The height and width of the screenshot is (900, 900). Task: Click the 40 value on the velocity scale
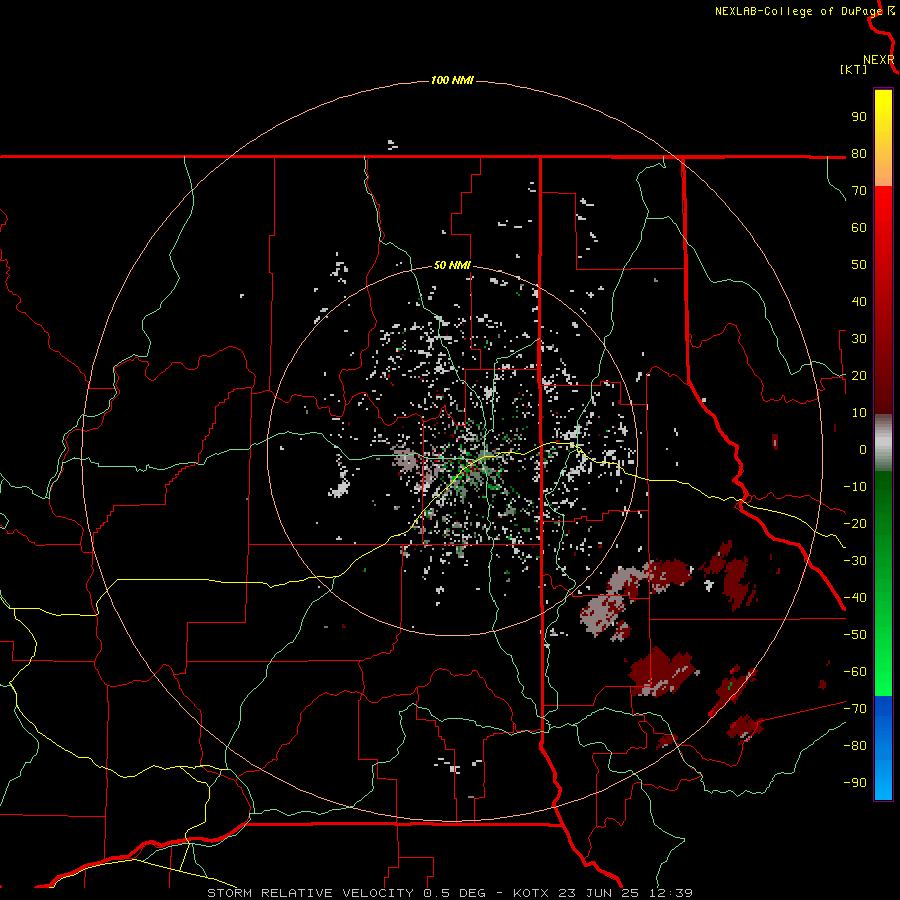tap(859, 301)
